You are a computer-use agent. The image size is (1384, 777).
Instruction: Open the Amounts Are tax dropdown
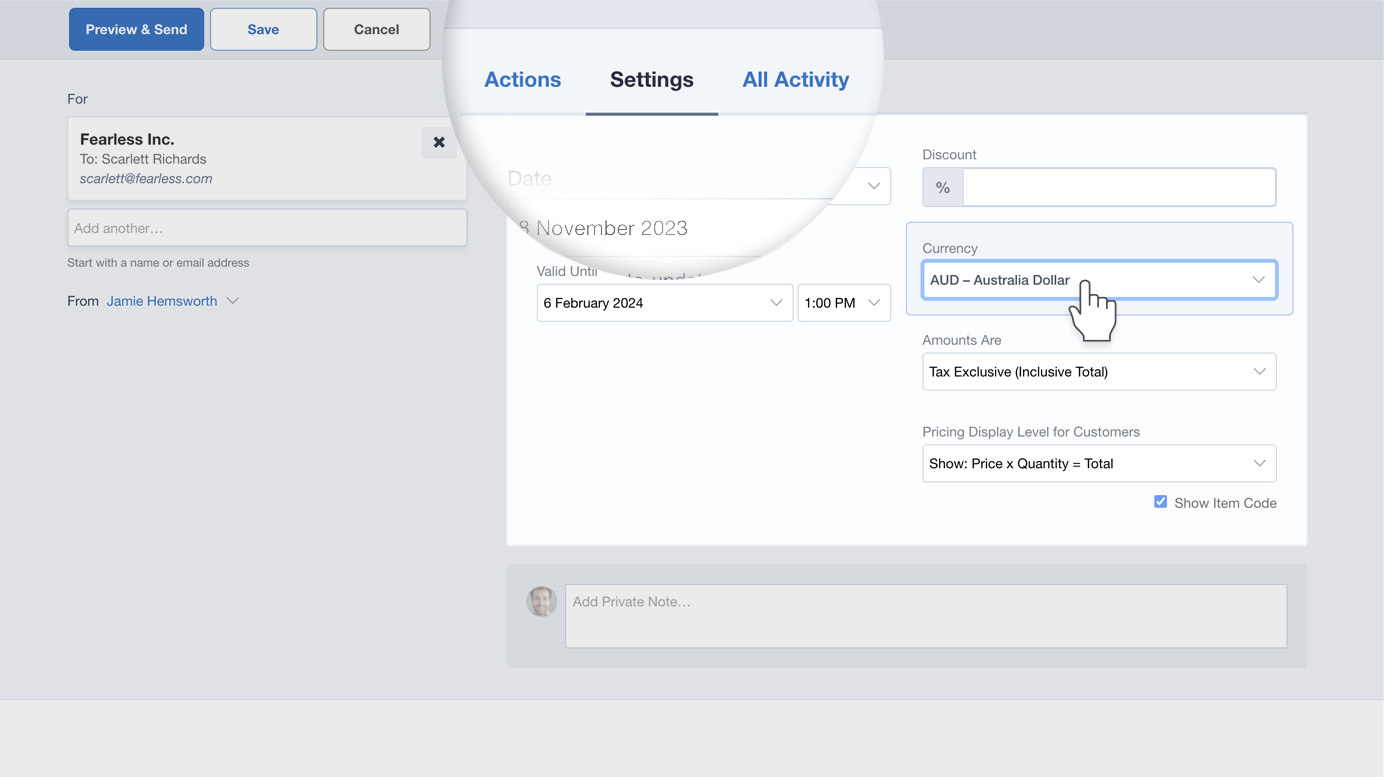click(x=1099, y=372)
